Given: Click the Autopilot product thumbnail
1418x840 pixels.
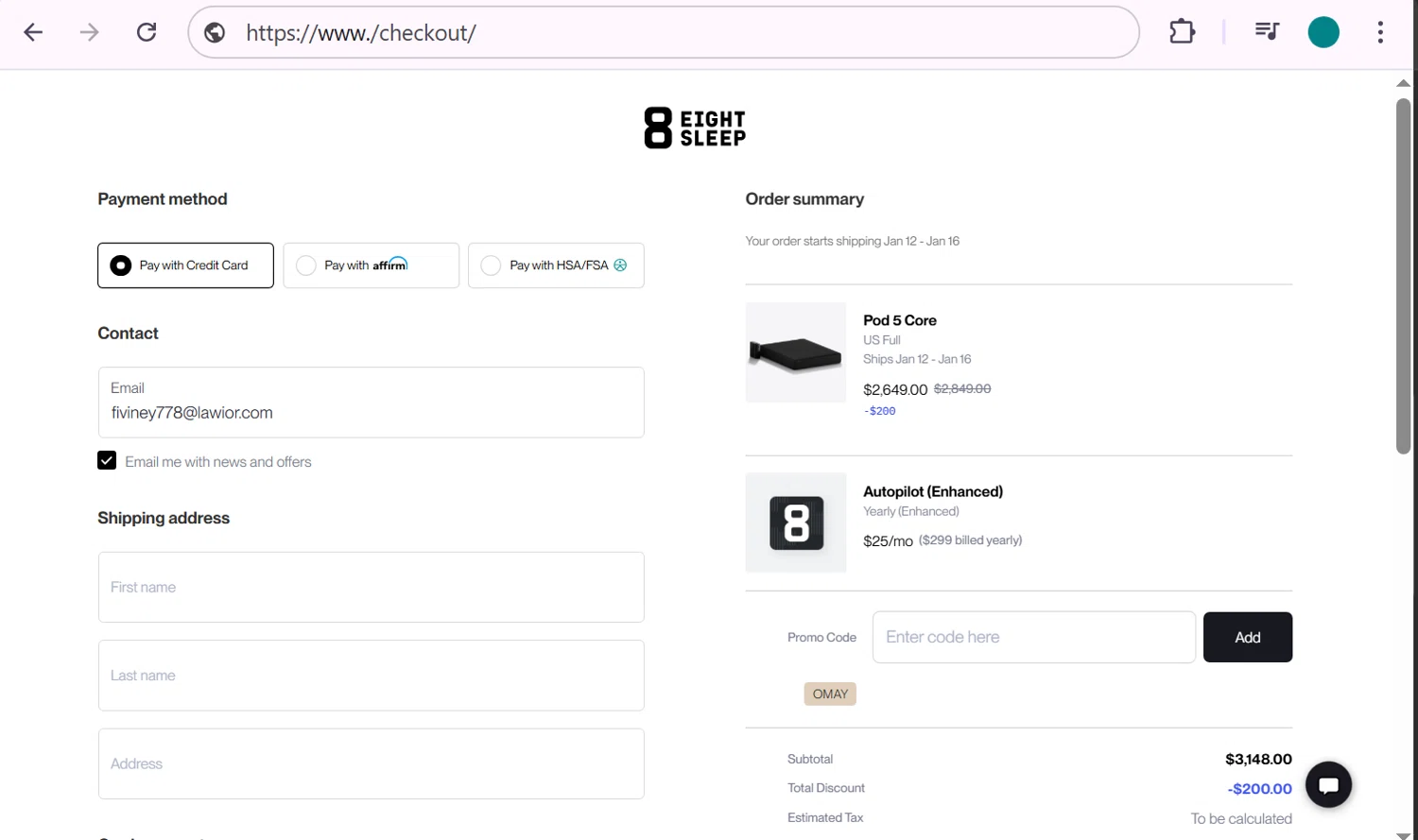Looking at the screenshot, I should pyautogui.click(x=796, y=523).
